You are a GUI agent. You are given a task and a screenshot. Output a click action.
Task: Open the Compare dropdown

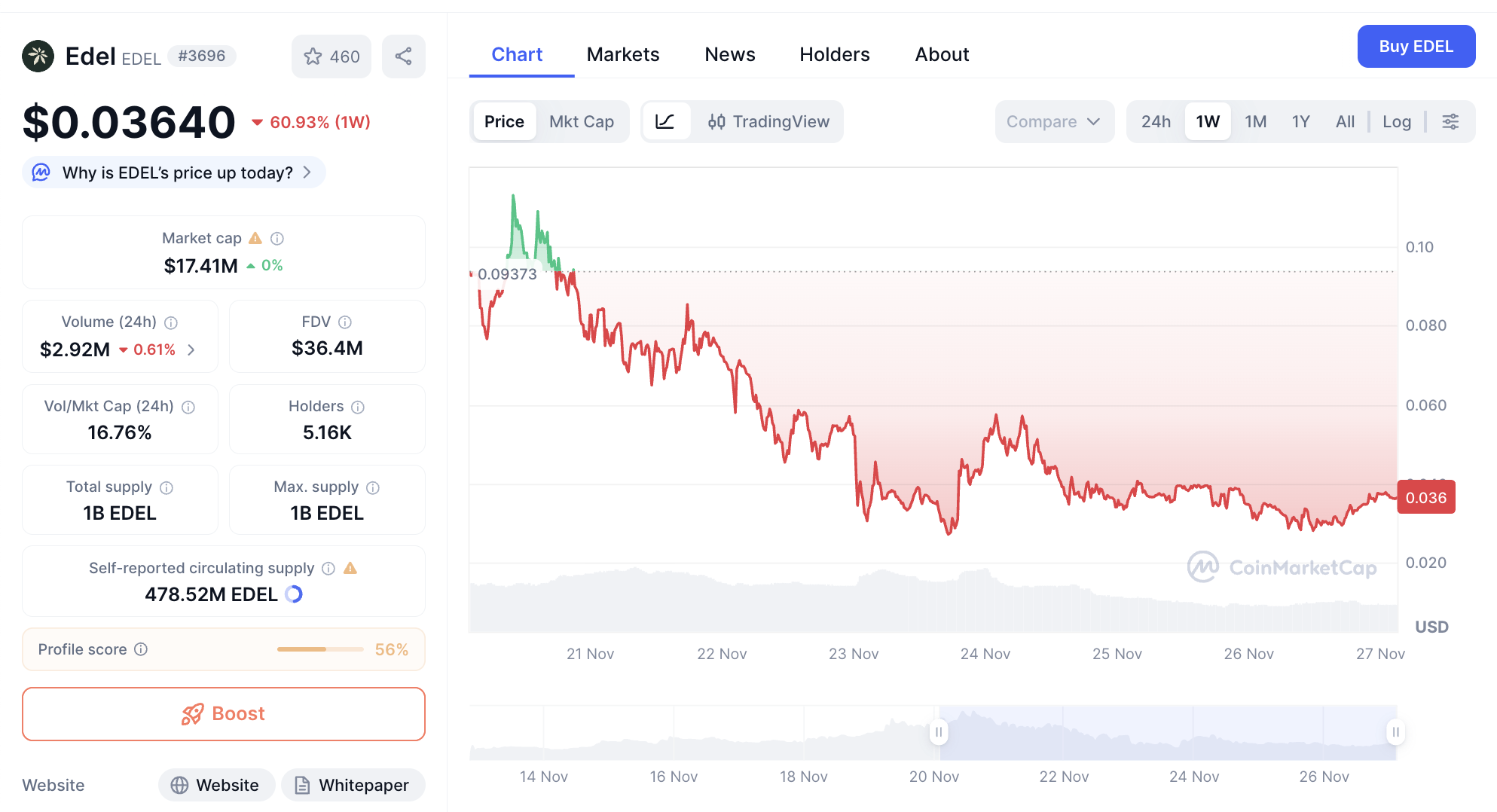1053,121
